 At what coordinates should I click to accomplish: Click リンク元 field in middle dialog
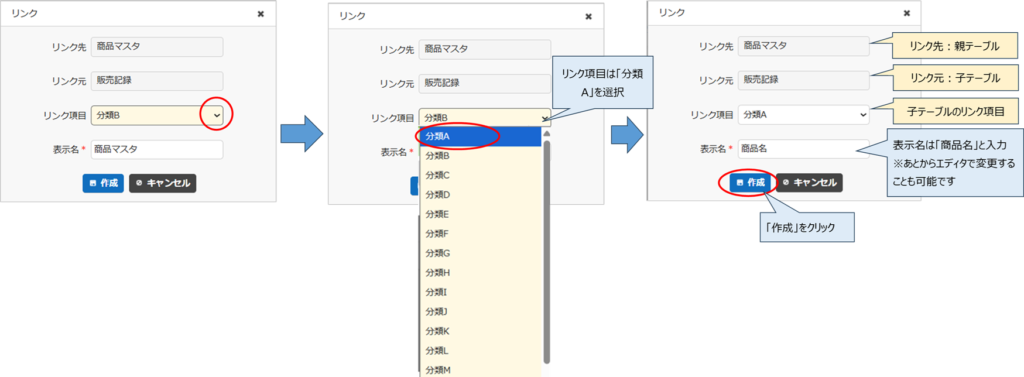click(x=485, y=83)
